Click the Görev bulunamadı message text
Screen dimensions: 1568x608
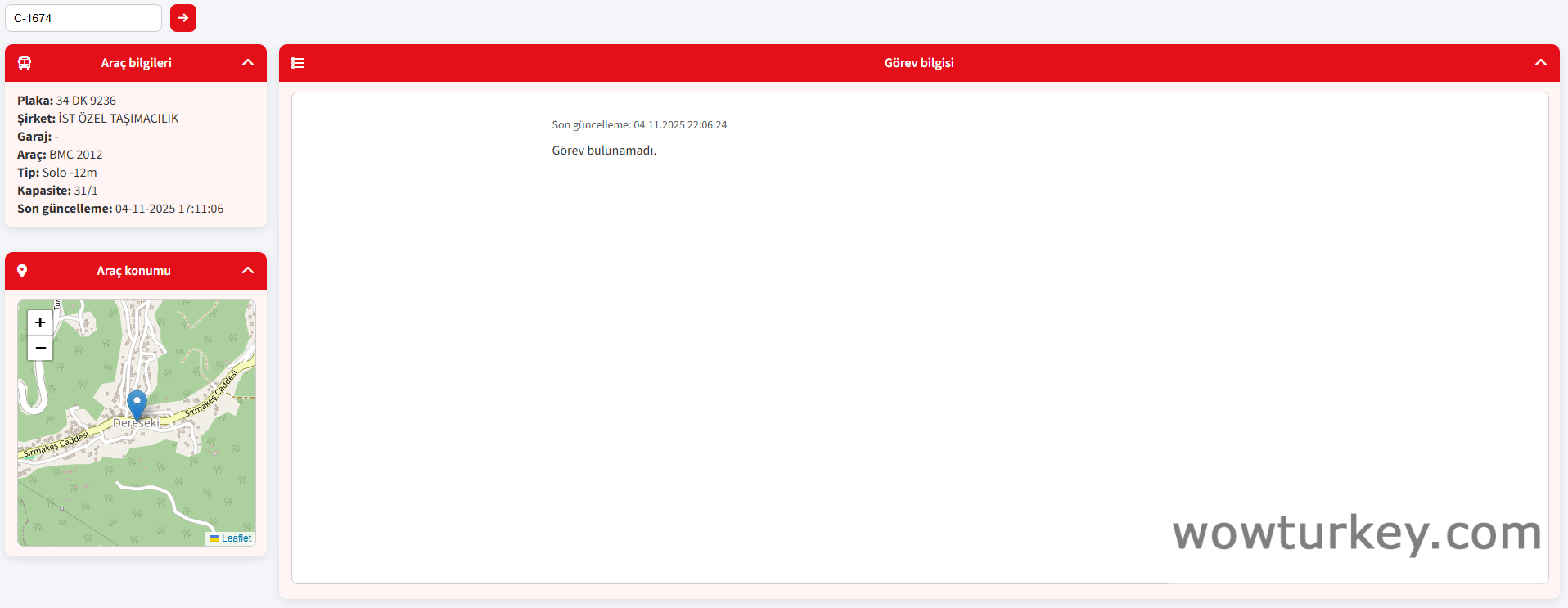(604, 151)
